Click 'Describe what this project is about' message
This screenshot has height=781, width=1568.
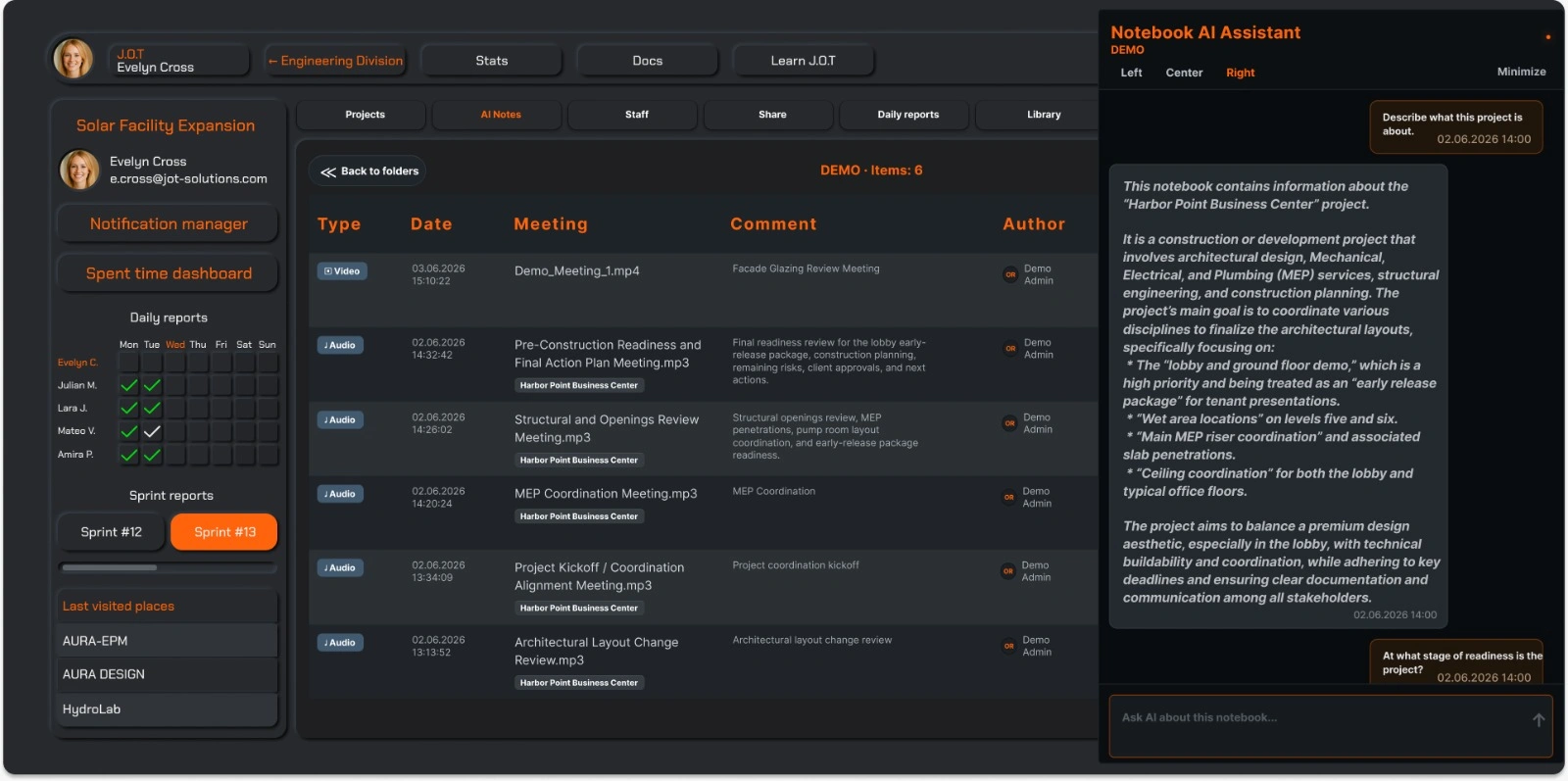click(1456, 127)
